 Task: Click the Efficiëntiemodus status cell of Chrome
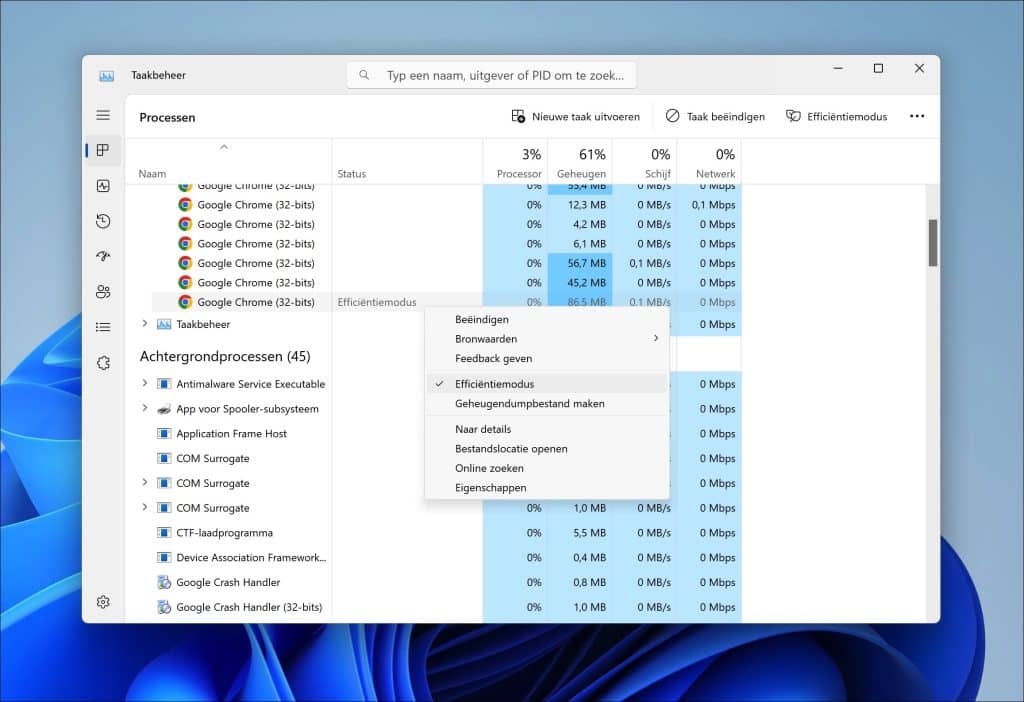tap(377, 302)
